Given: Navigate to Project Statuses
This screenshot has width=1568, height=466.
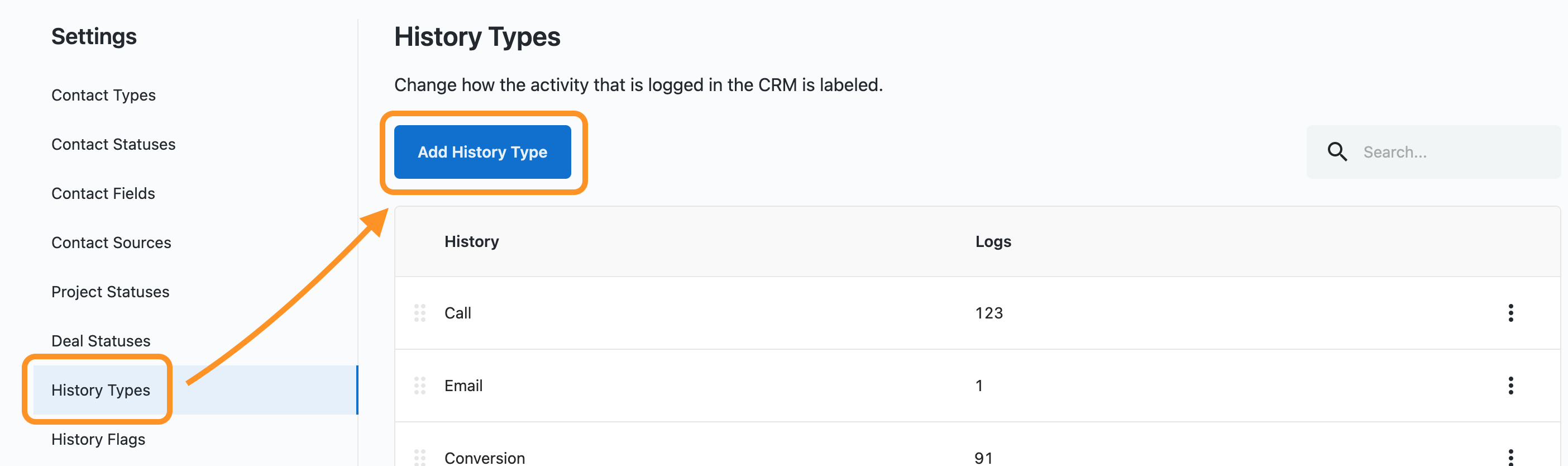Looking at the screenshot, I should tap(110, 292).
